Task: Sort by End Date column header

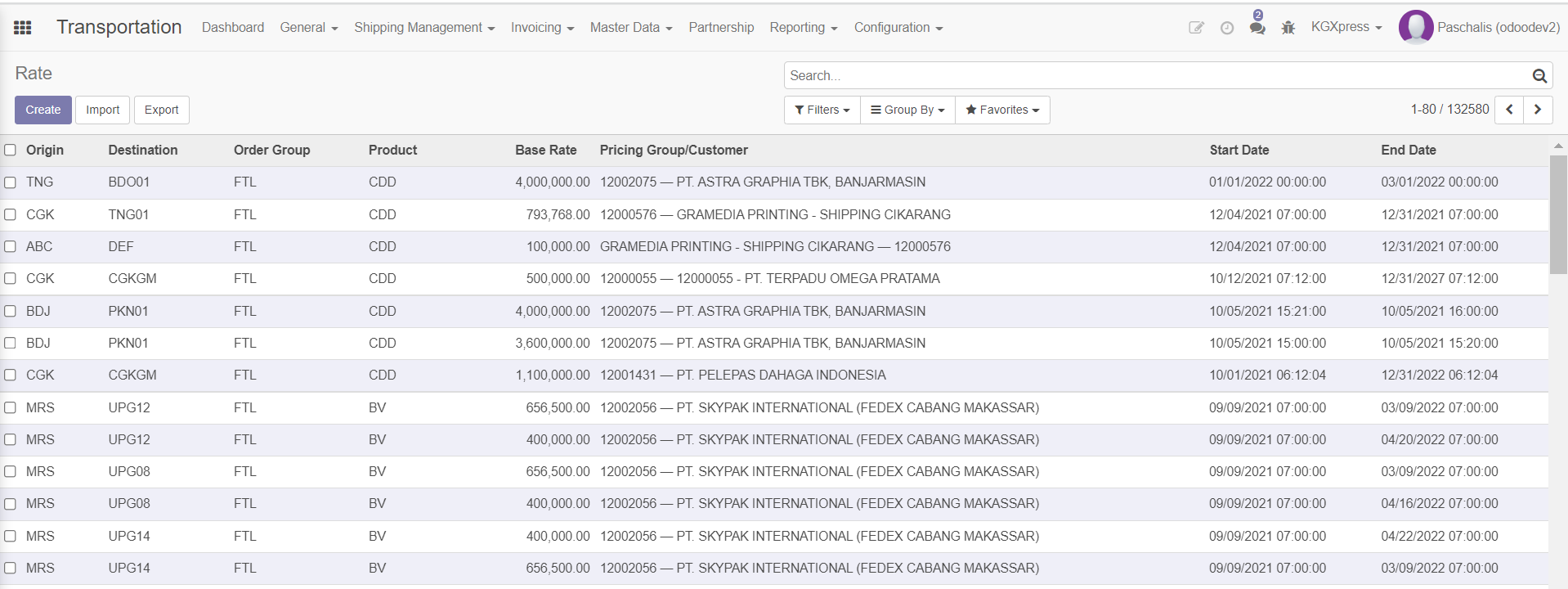Action: pos(1409,150)
